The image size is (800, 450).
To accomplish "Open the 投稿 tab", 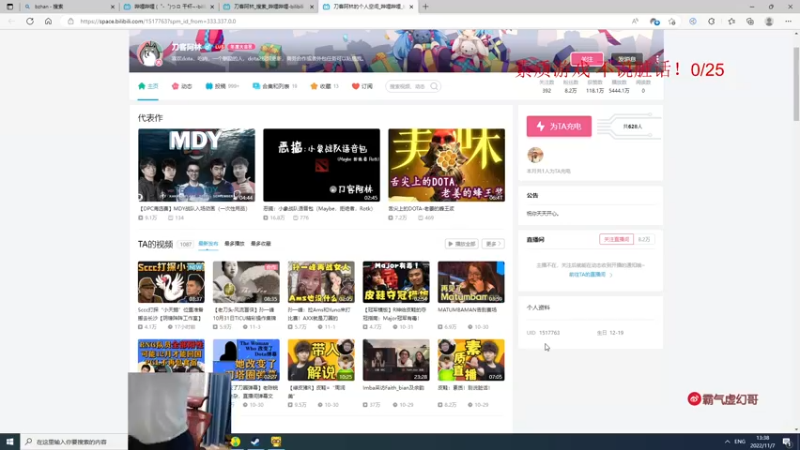I will click(x=222, y=86).
